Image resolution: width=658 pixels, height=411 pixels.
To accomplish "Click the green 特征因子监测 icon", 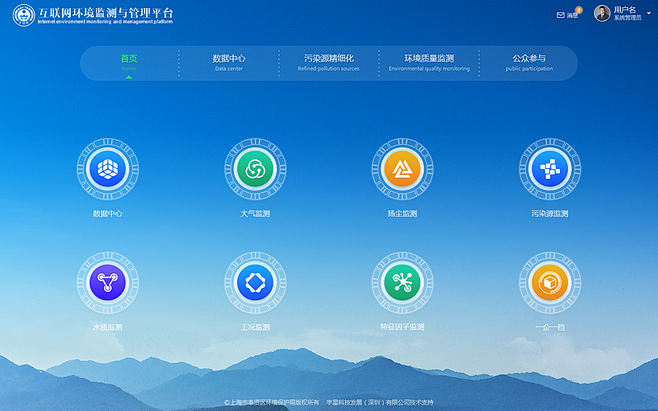I will click(x=401, y=282).
